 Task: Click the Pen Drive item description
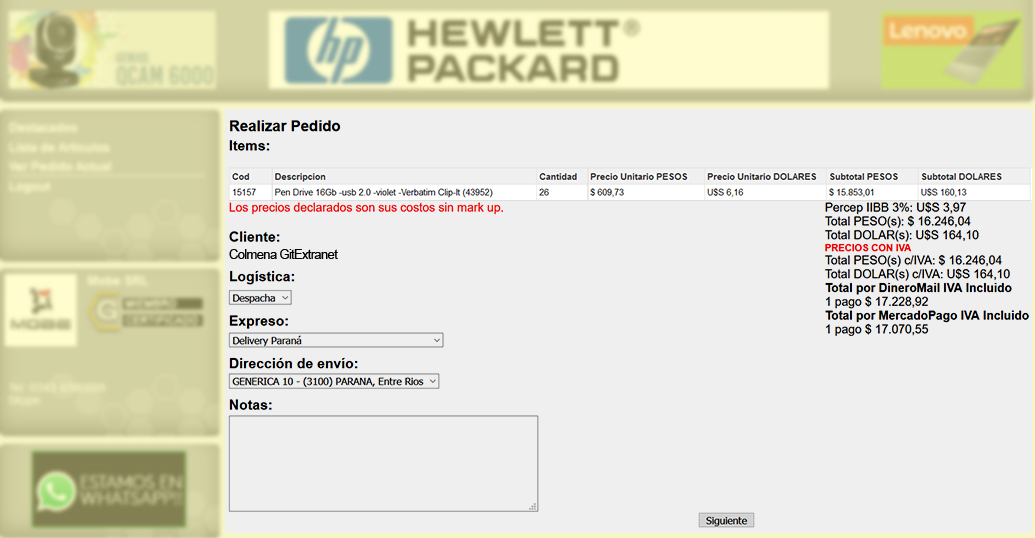pos(384,192)
